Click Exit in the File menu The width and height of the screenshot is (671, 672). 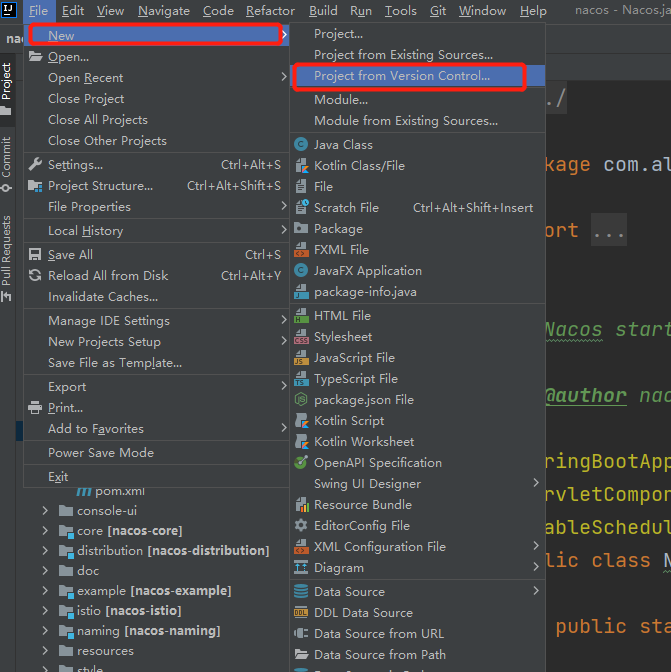(x=156, y=477)
